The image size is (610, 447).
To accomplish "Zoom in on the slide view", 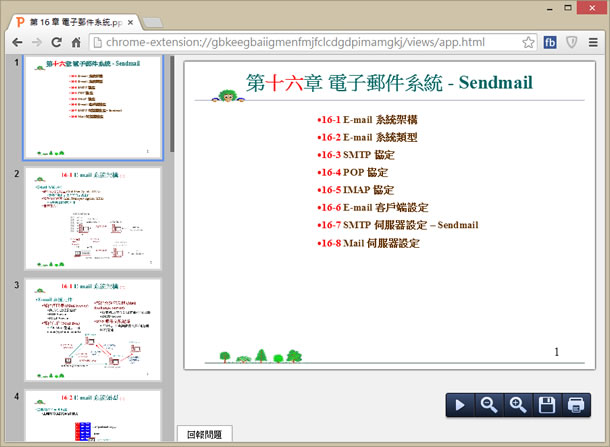I will pos(518,405).
